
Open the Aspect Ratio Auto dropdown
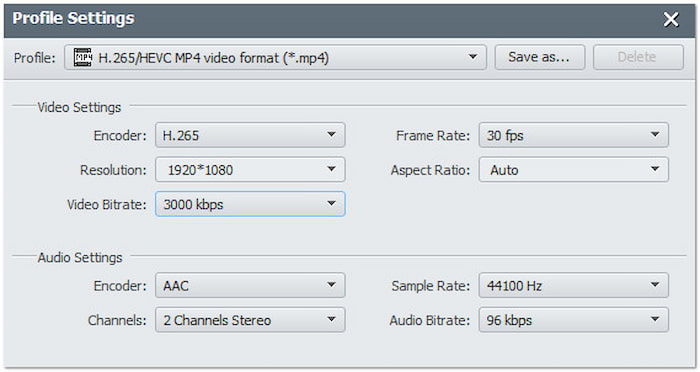[x=574, y=169]
